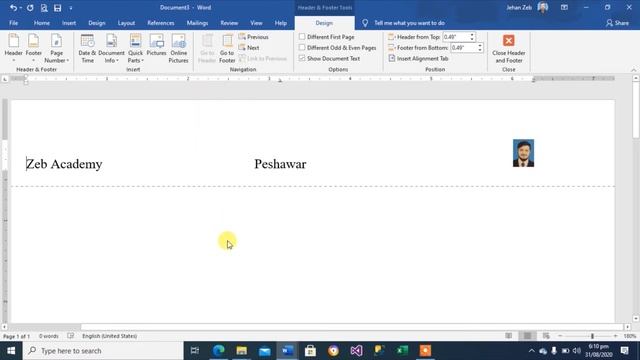This screenshot has height=360, width=640.
Task: Click the zoom in plus button
Action: [x=616, y=336]
